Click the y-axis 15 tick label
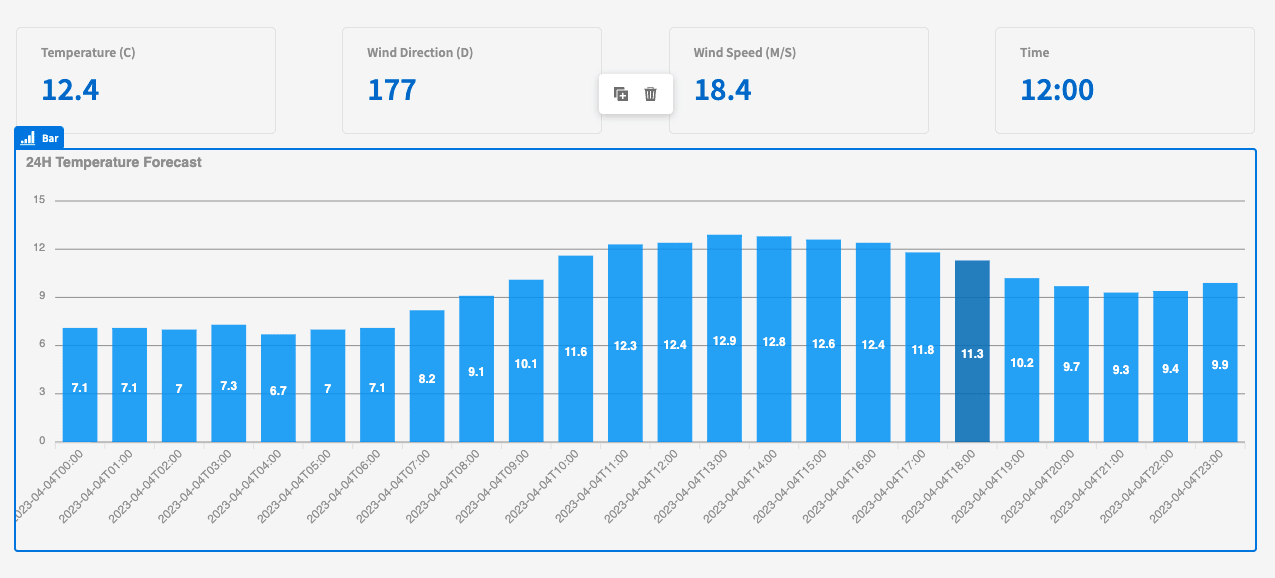 click(40, 200)
